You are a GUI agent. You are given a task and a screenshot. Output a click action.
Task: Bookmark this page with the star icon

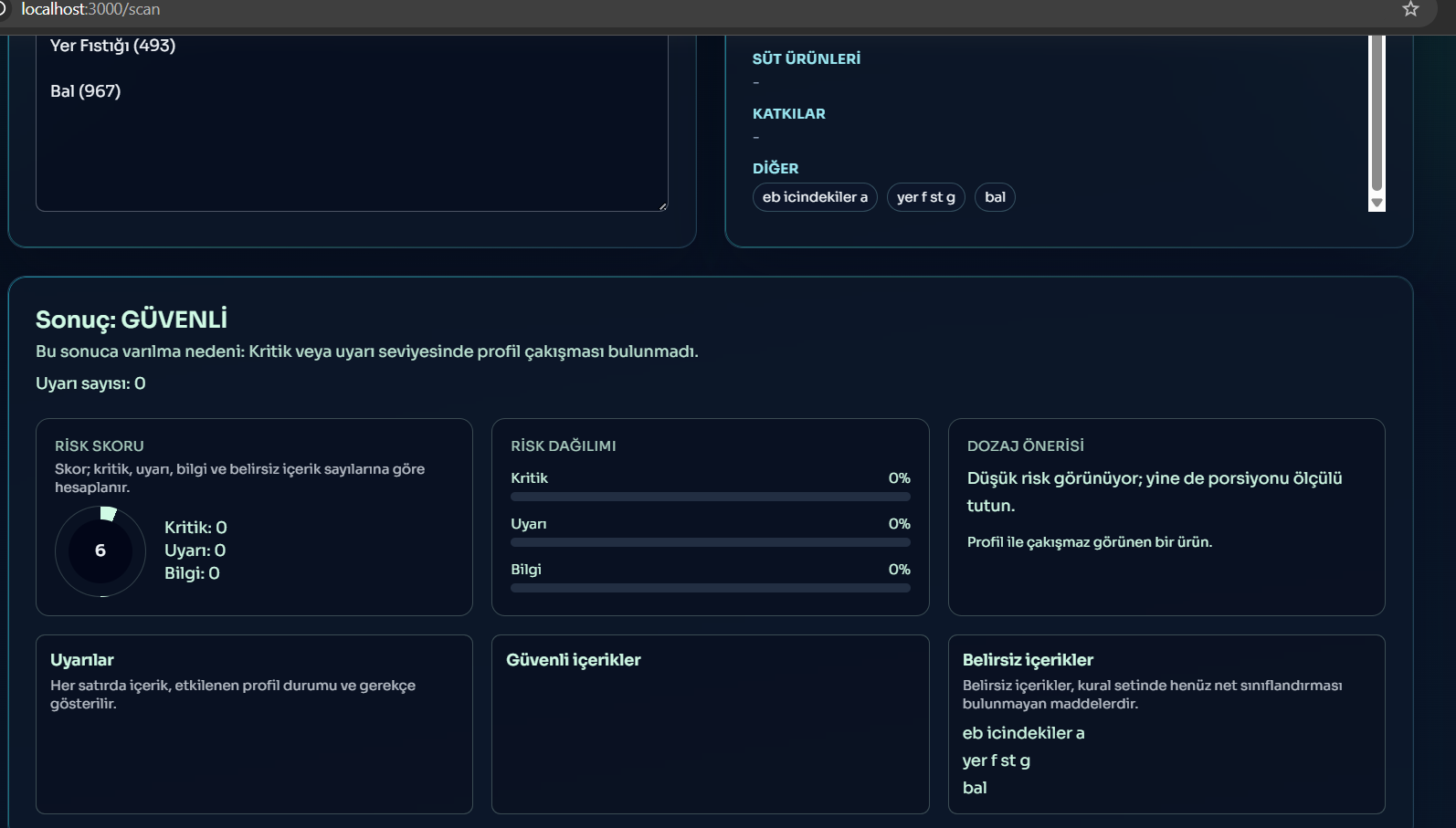(x=1410, y=9)
